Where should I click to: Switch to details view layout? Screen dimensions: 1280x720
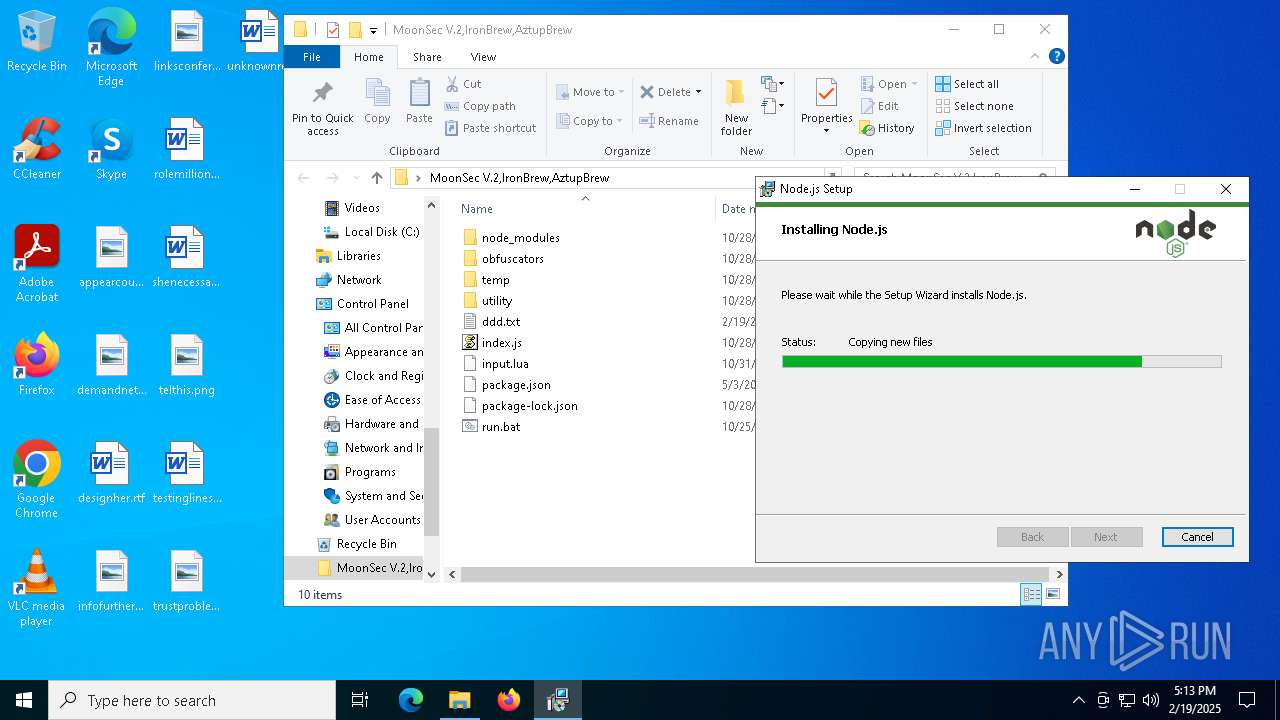pyautogui.click(x=1031, y=594)
